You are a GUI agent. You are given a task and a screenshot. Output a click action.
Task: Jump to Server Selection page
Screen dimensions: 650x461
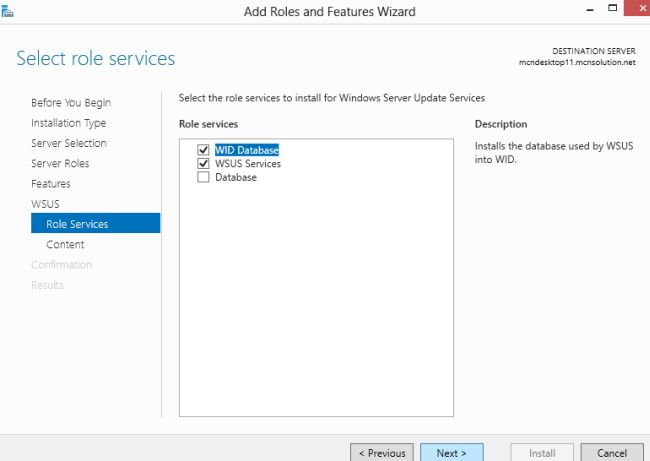point(69,143)
